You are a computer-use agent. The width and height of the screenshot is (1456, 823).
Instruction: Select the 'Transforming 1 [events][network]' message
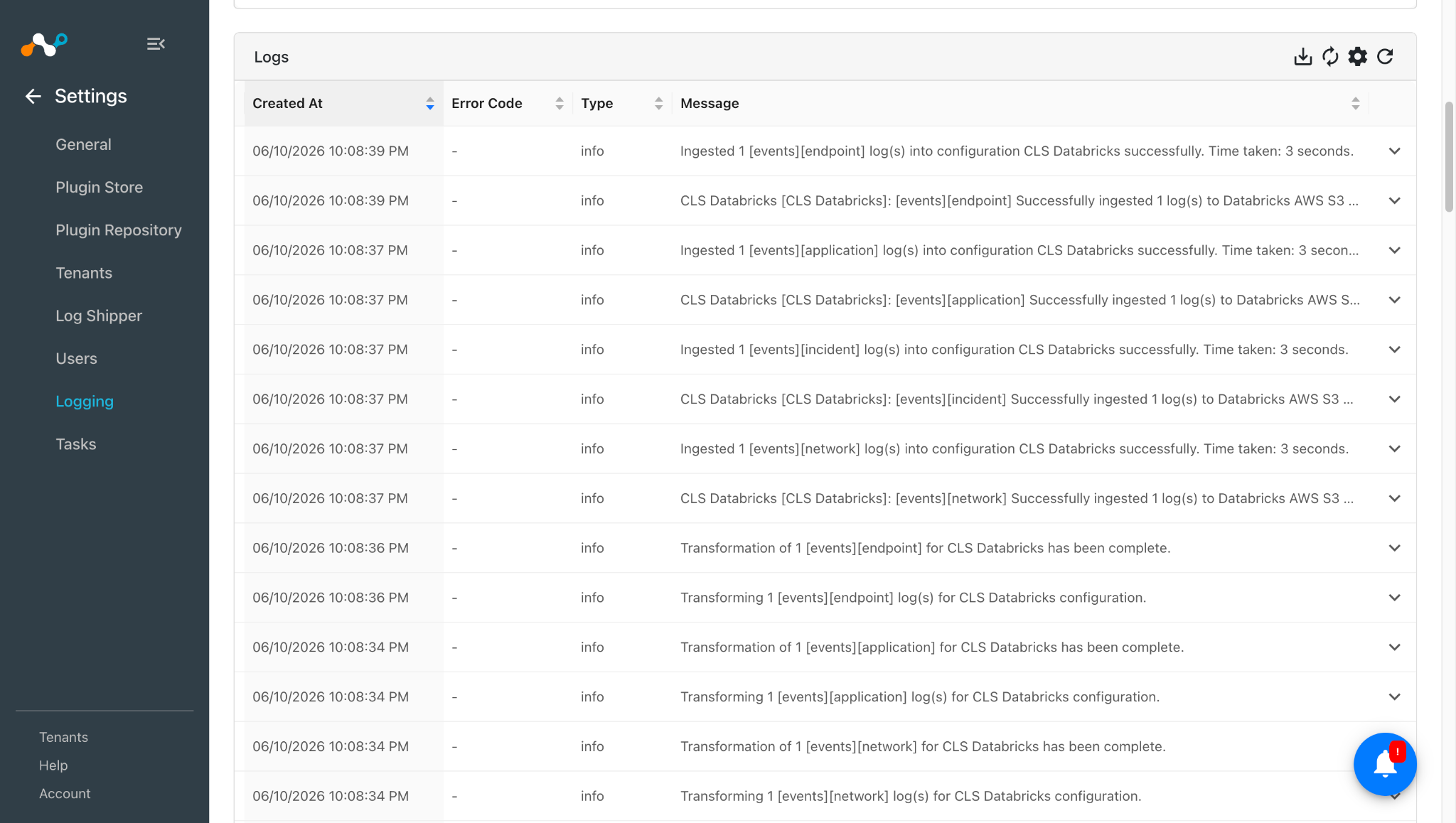[911, 797]
